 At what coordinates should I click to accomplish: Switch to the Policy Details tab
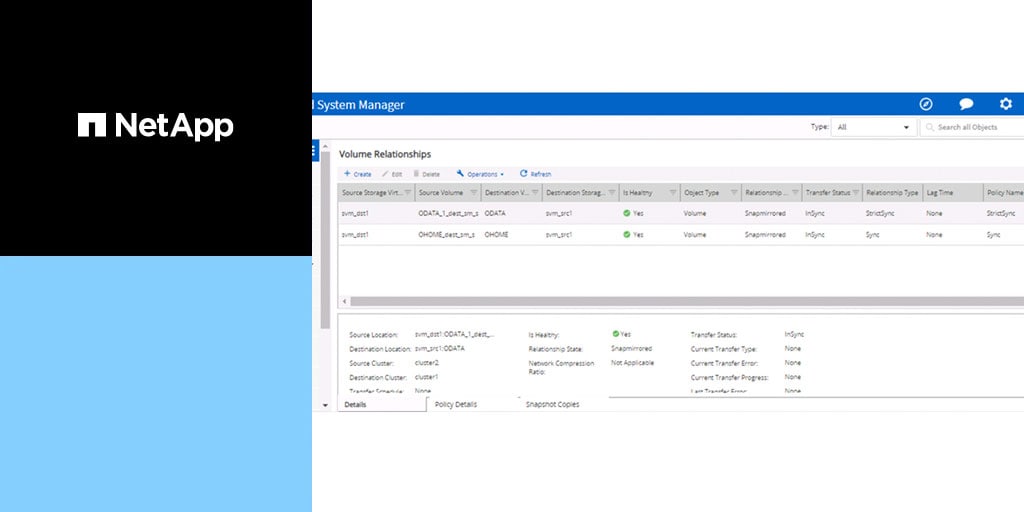456,404
